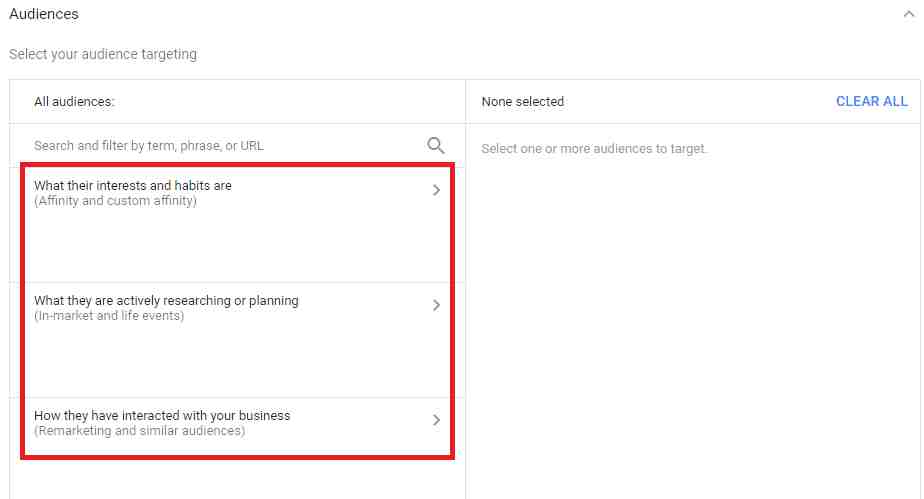Select the "Affinity and custom affinity" subtitle

(115, 201)
